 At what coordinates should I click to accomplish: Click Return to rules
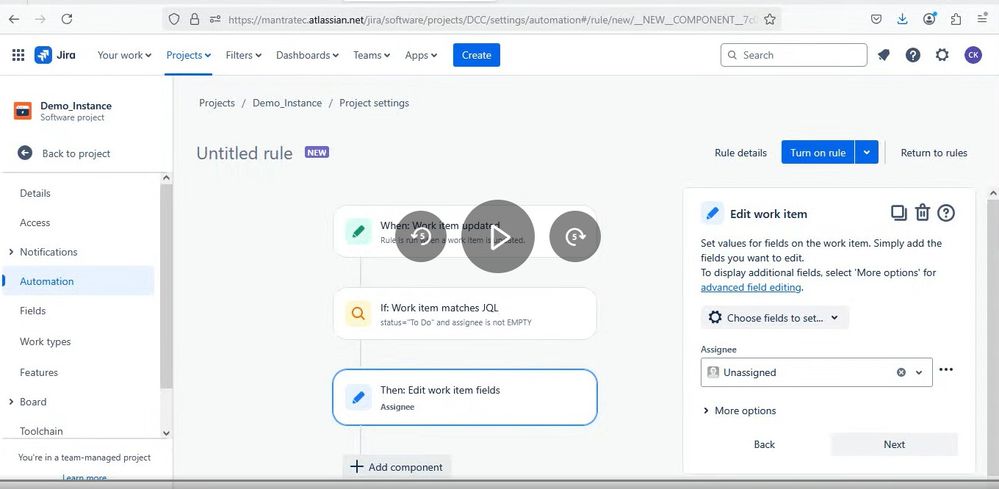tap(934, 153)
